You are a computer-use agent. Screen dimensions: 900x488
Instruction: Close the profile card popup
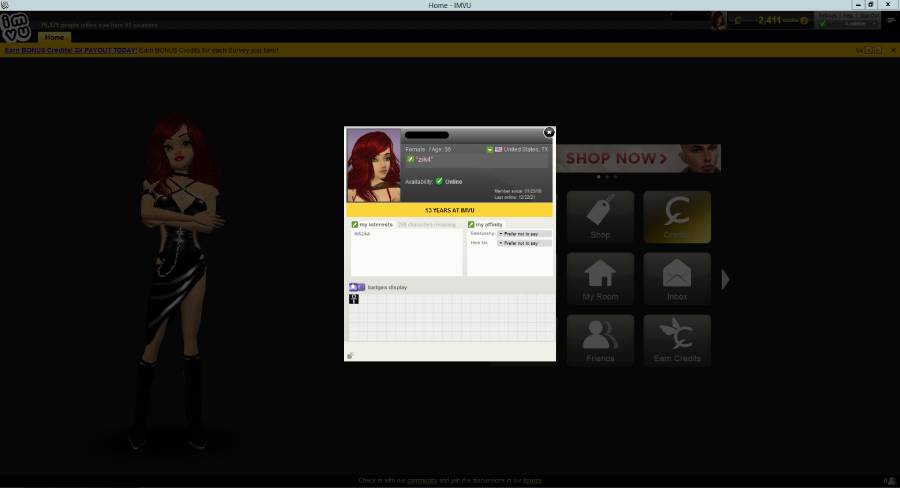coord(549,133)
